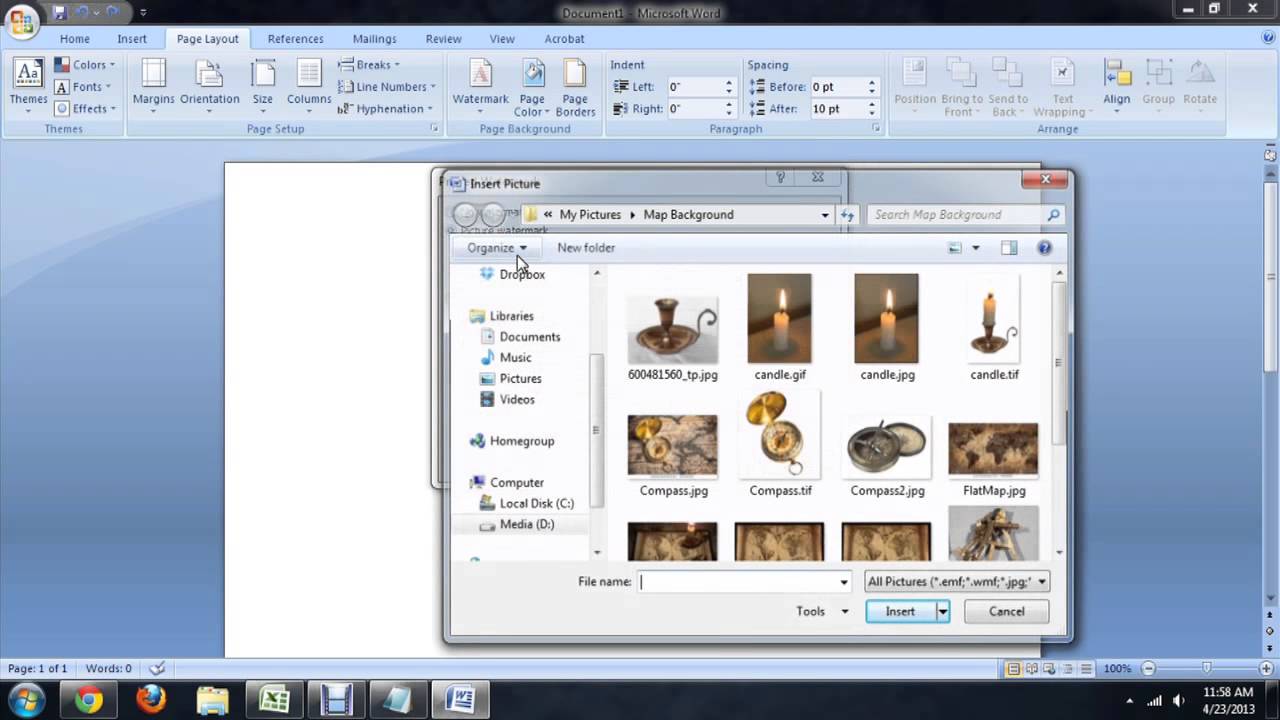1280x720 pixels.
Task: Switch to the Mailings tab
Action: click(375, 39)
